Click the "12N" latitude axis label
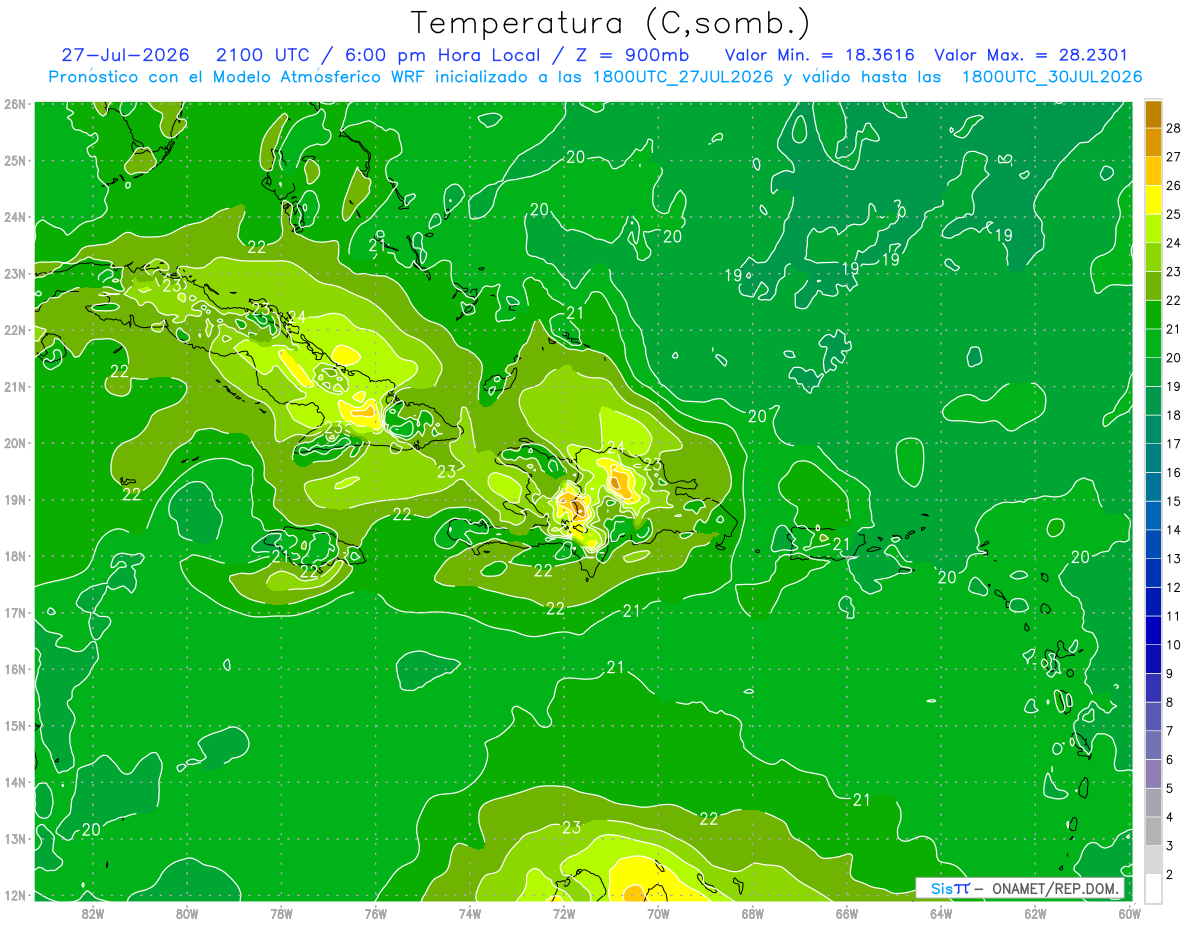 point(15,895)
